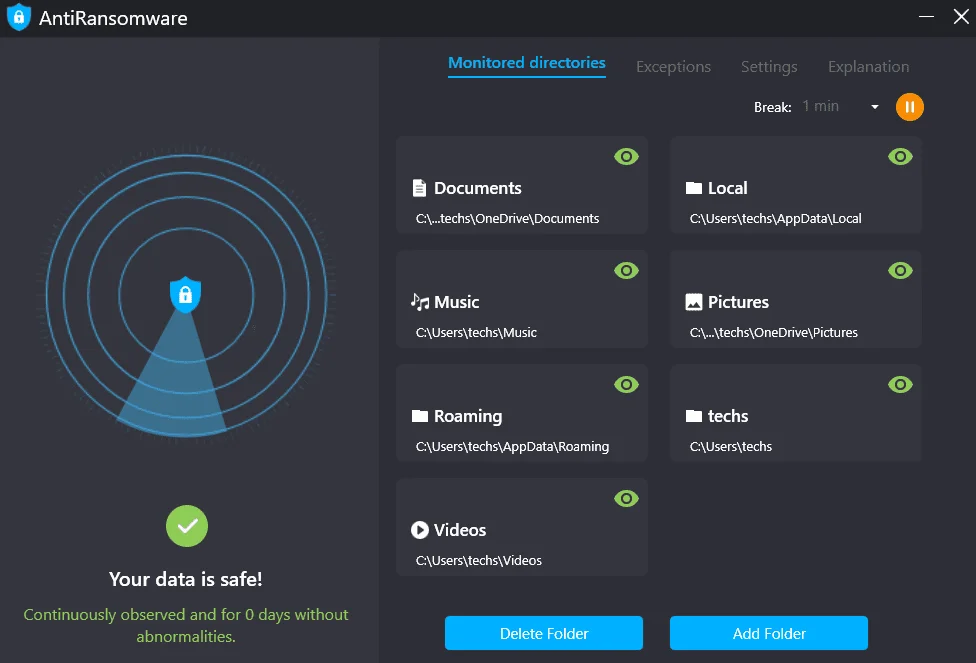This screenshot has height=663, width=976.
Task: Click the Videos play icon
Action: [420, 530]
